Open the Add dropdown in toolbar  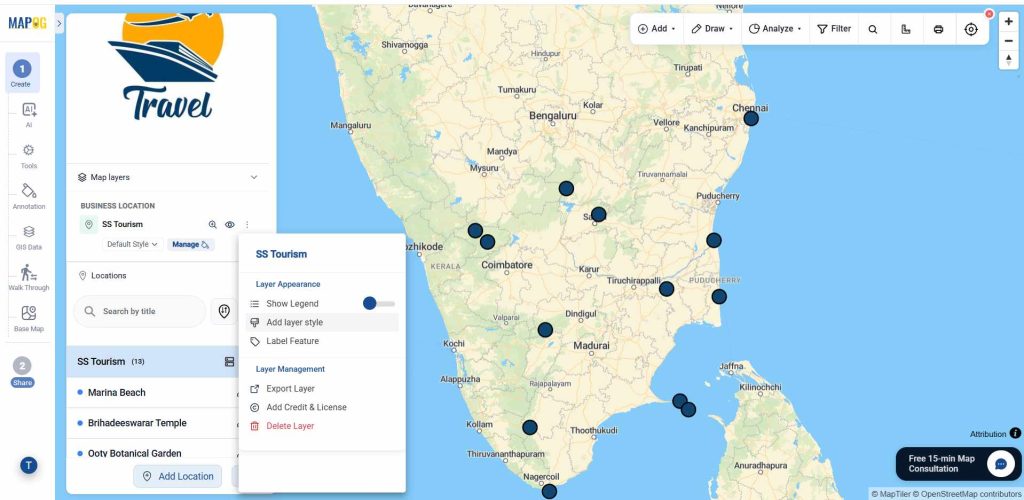click(x=656, y=29)
